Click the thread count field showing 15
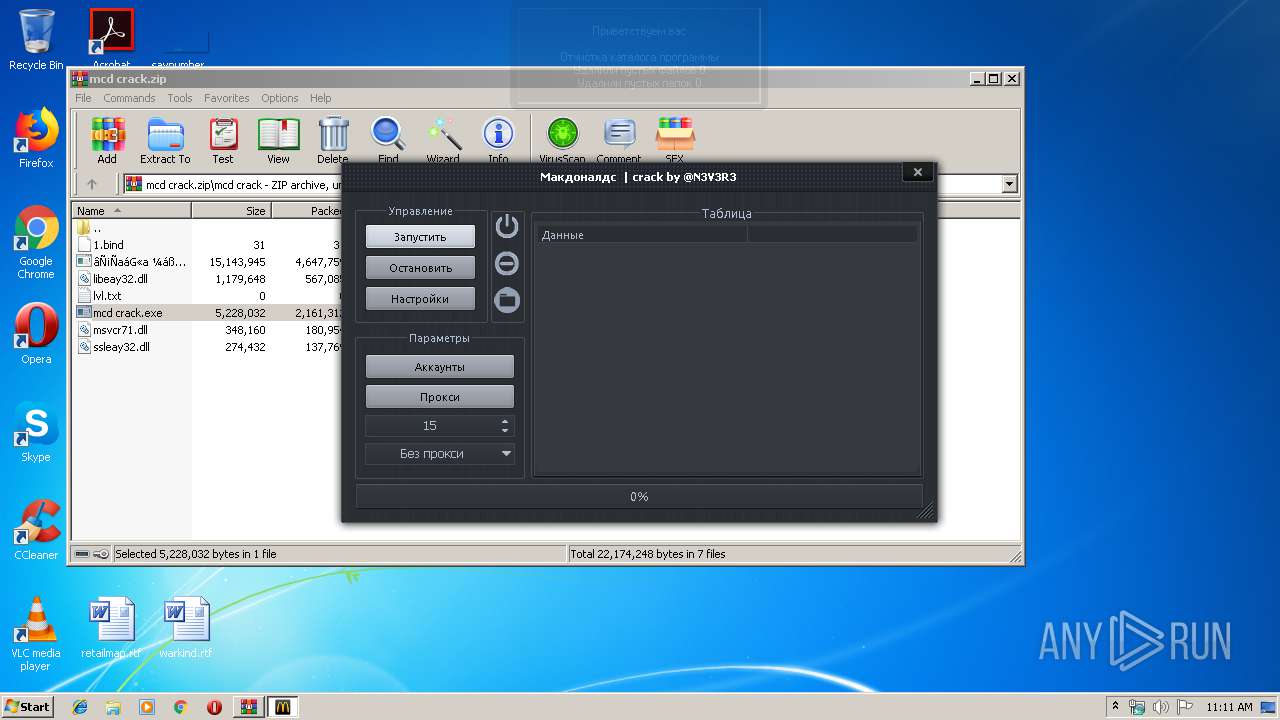The height and width of the screenshot is (720, 1280). 431,426
